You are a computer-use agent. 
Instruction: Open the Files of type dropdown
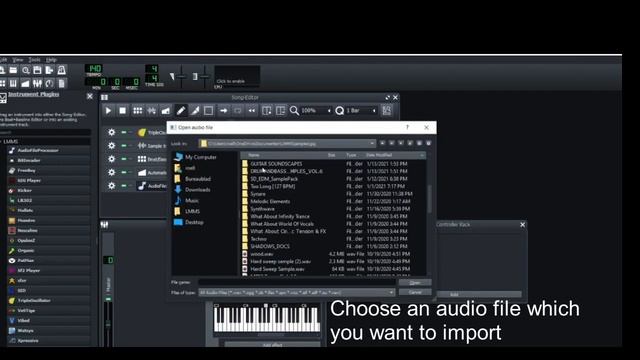pos(297,292)
